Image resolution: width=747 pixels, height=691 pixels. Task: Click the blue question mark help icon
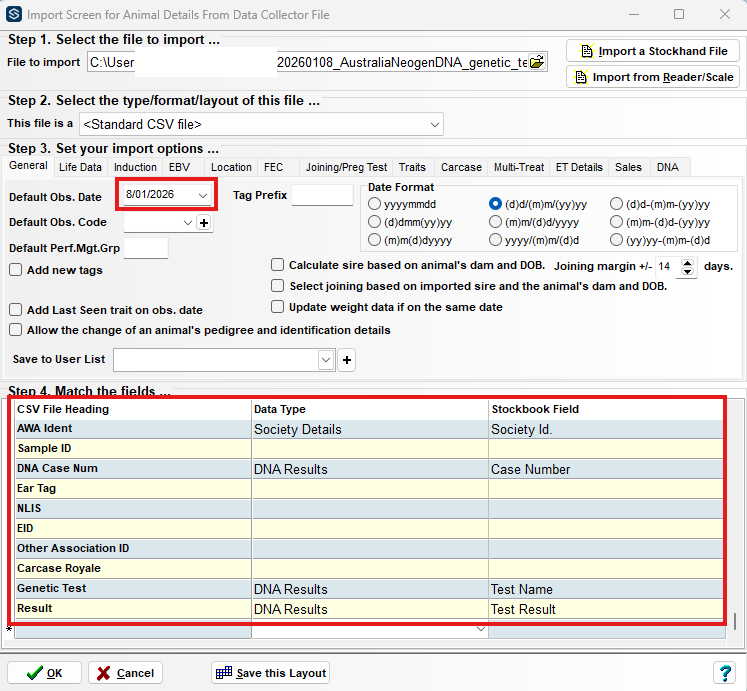coord(725,673)
